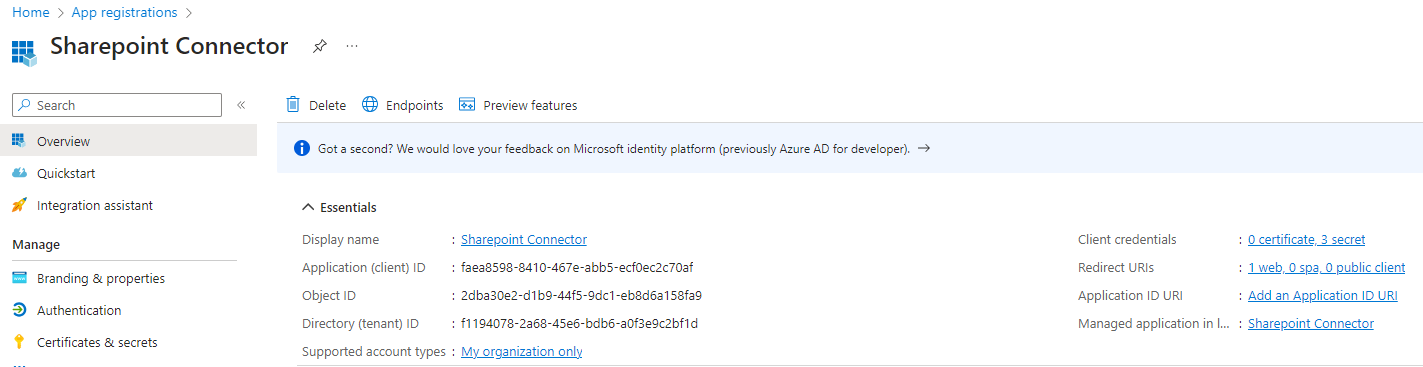Screen dimensions: 1423x367
Task: Click the Client credentials label
Action: tap(1127, 239)
